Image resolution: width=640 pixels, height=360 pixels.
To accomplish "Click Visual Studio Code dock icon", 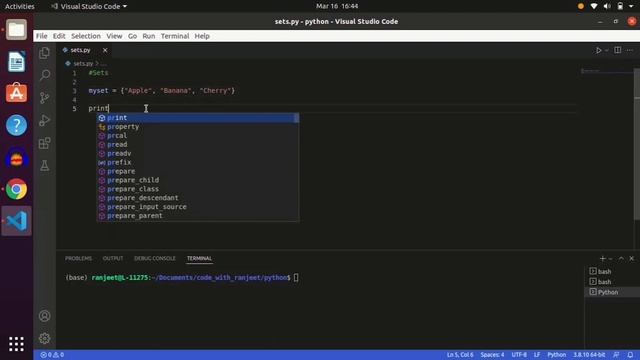I will tap(16, 221).
